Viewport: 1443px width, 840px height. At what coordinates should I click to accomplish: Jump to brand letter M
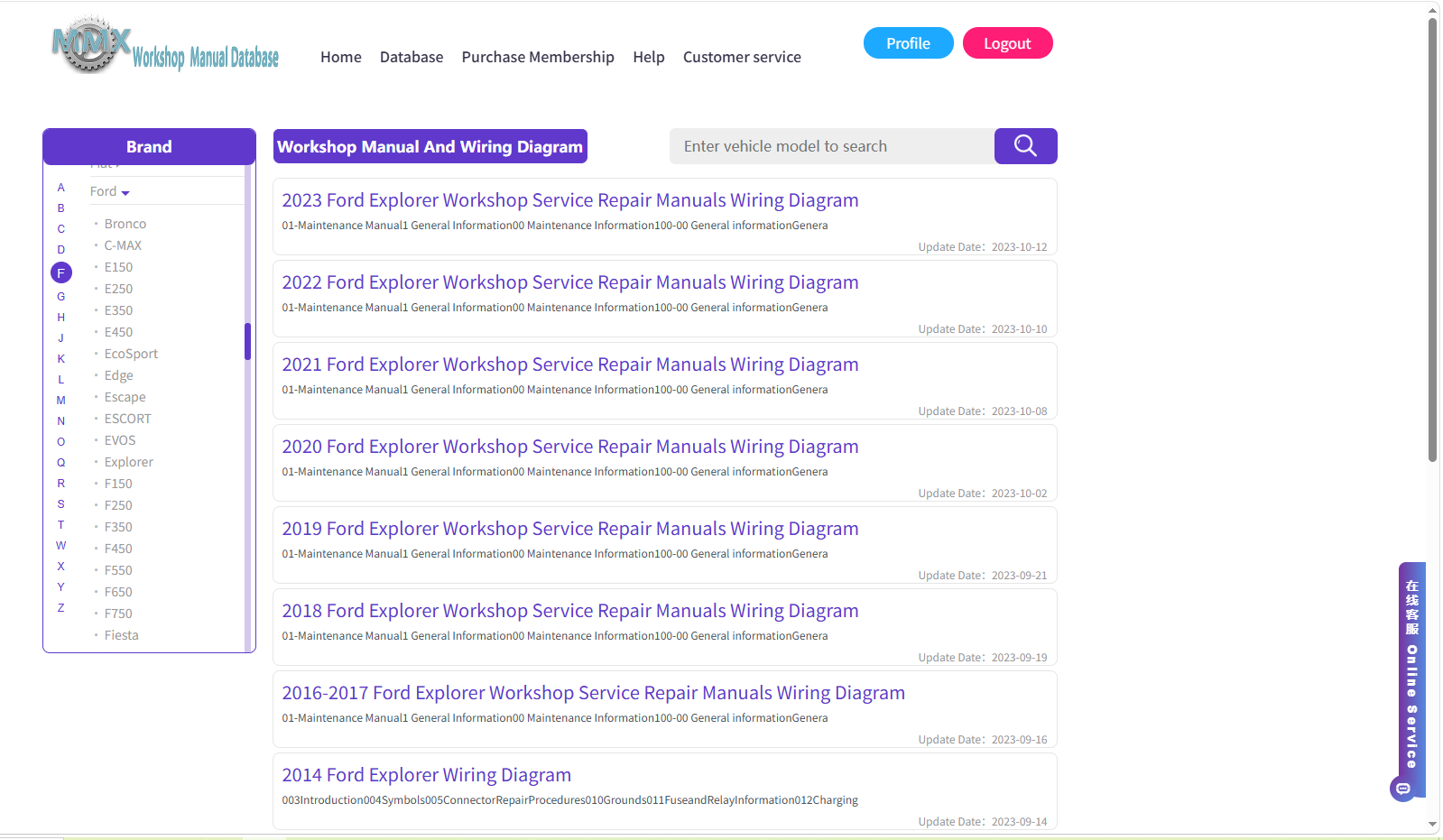61,401
